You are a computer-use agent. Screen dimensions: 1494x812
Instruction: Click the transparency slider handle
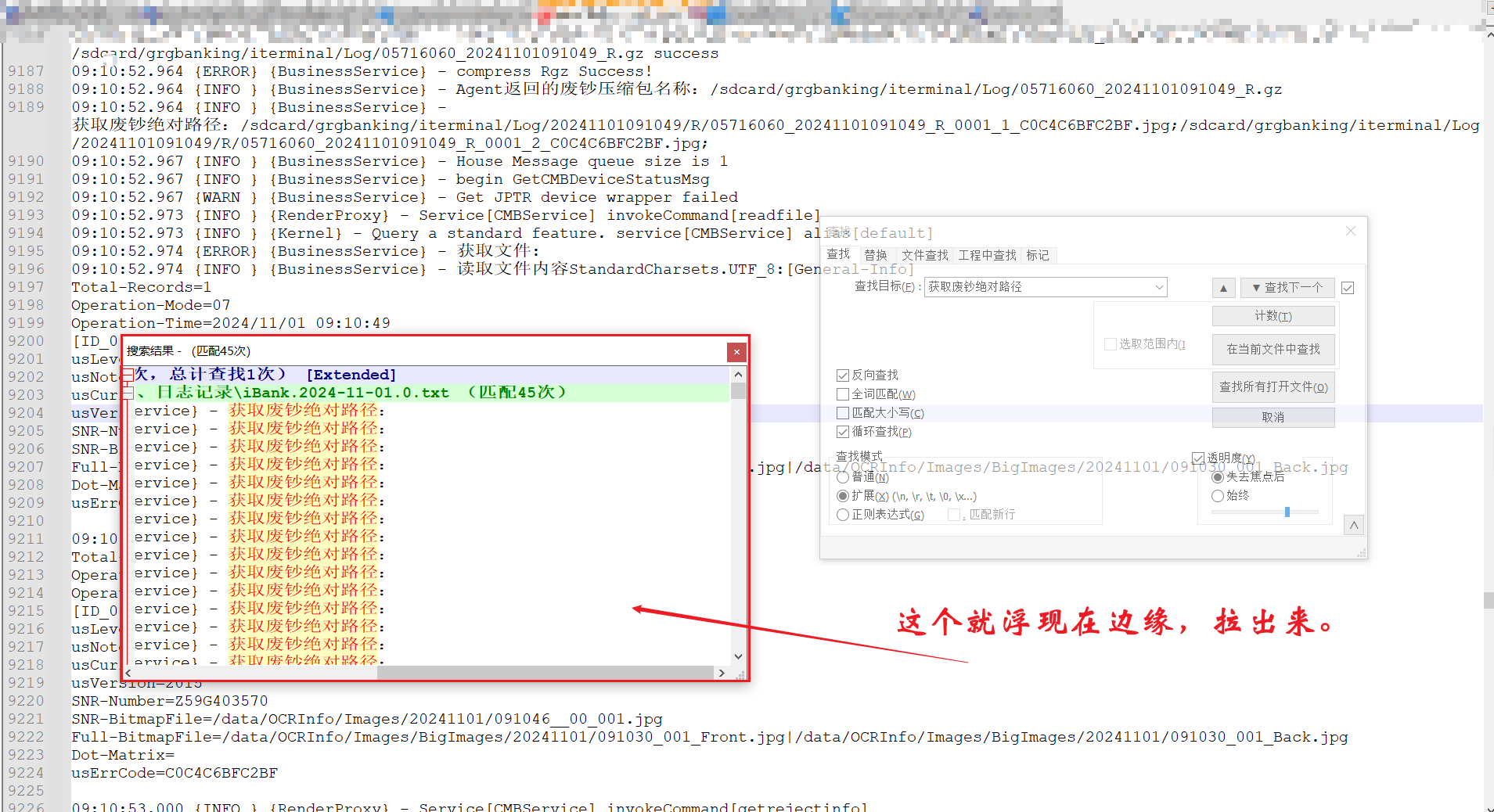(x=1287, y=512)
